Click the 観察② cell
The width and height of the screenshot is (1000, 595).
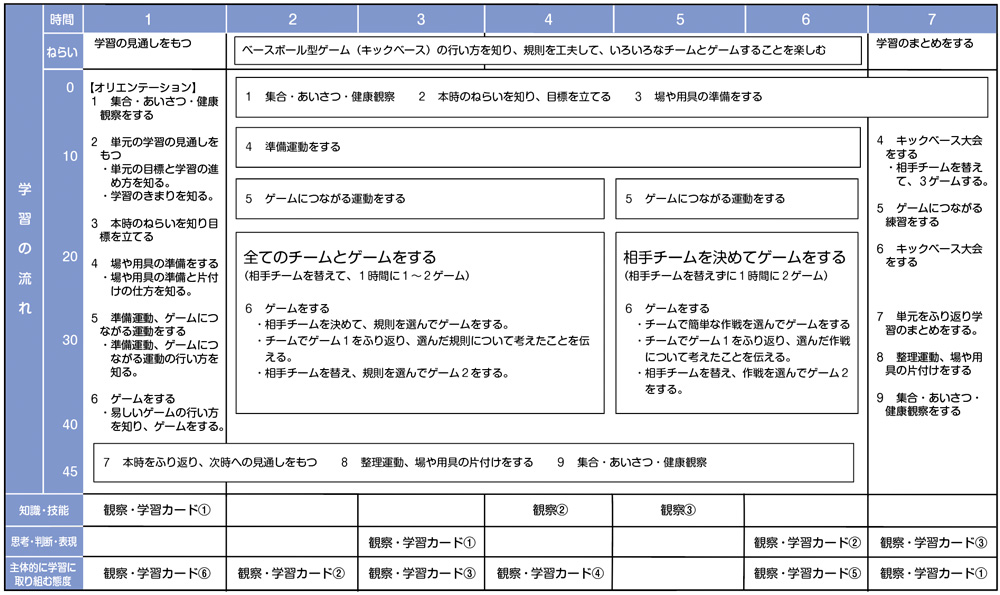coord(550,510)
